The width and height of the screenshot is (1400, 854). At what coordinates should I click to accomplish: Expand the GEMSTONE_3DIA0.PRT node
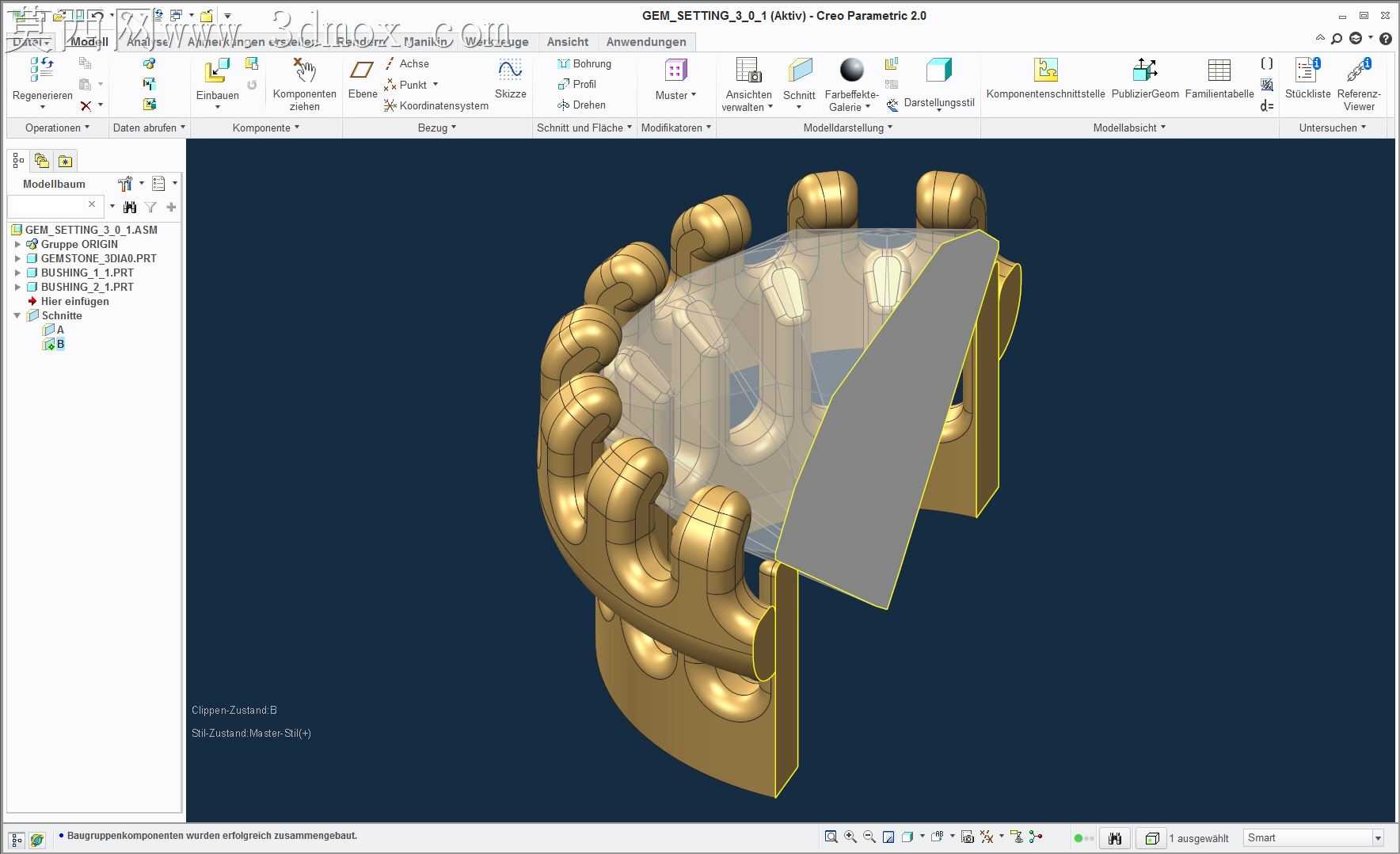[17, 258]
